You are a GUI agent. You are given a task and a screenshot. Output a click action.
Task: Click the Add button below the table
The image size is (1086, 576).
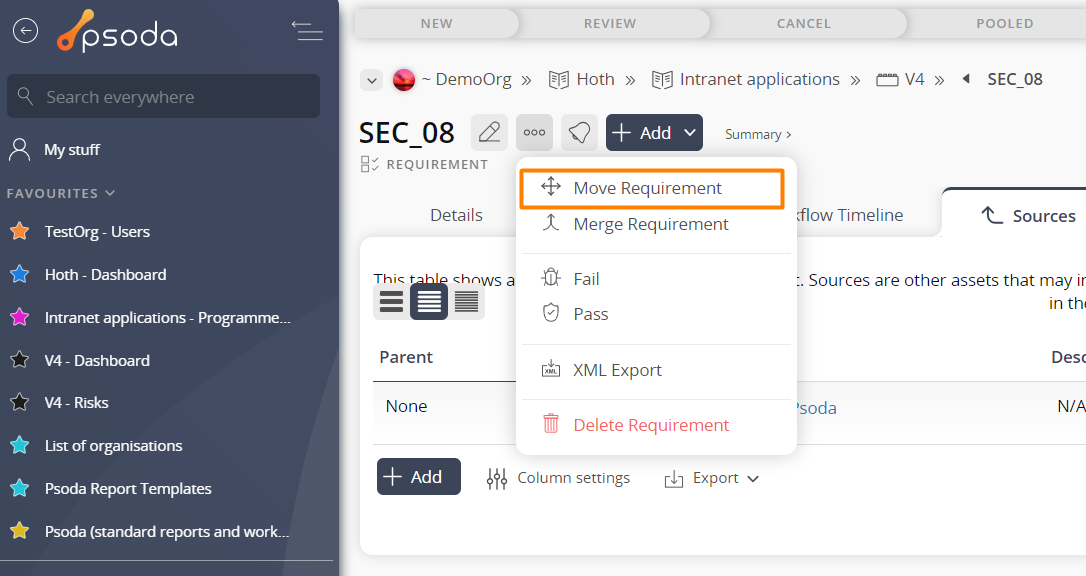pyautogui.click(x=418, y=477)
